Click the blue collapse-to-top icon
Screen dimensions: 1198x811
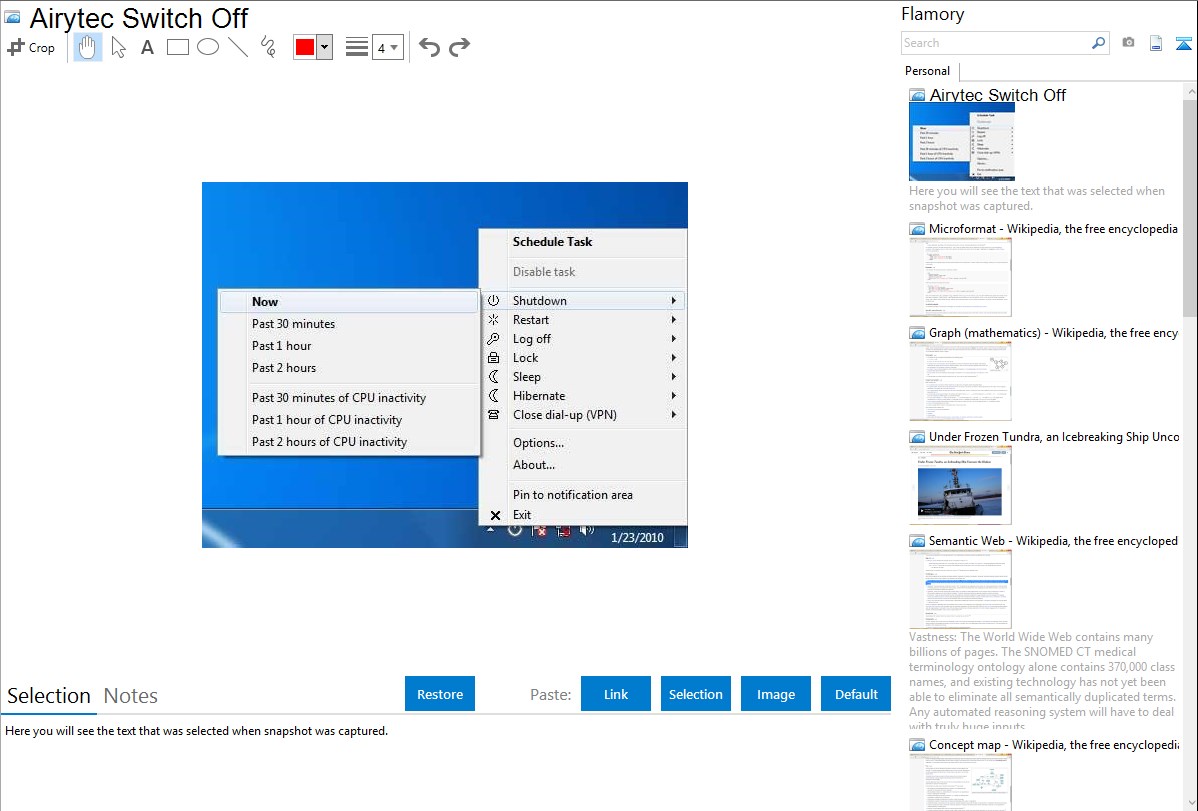click(1183, 43)
